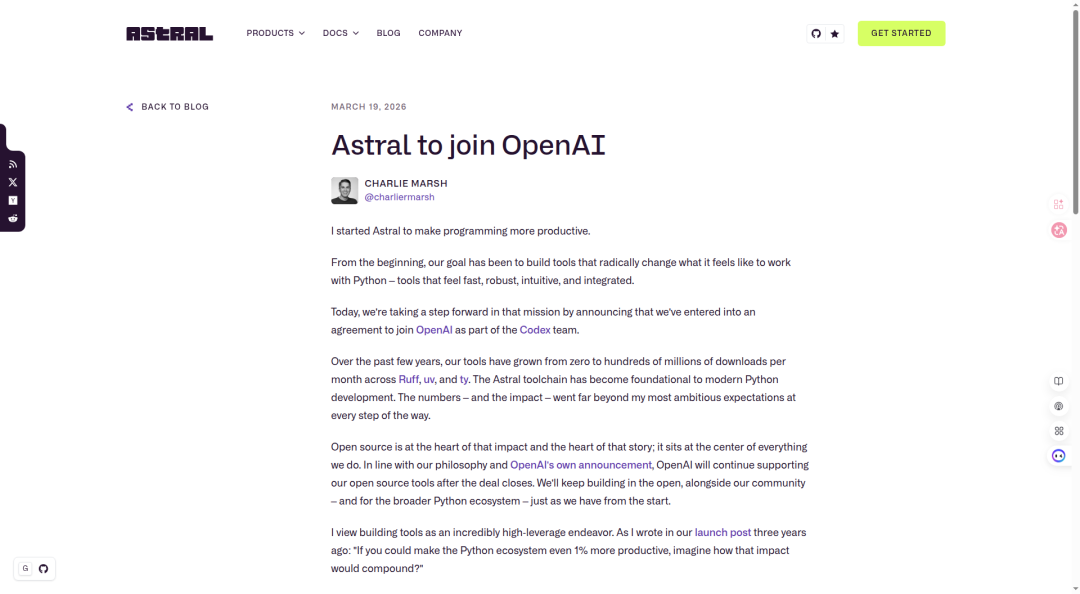Screen dimensions: 1080x594
Task: Click the book reader icon on right side
Action: point(1058,381)
